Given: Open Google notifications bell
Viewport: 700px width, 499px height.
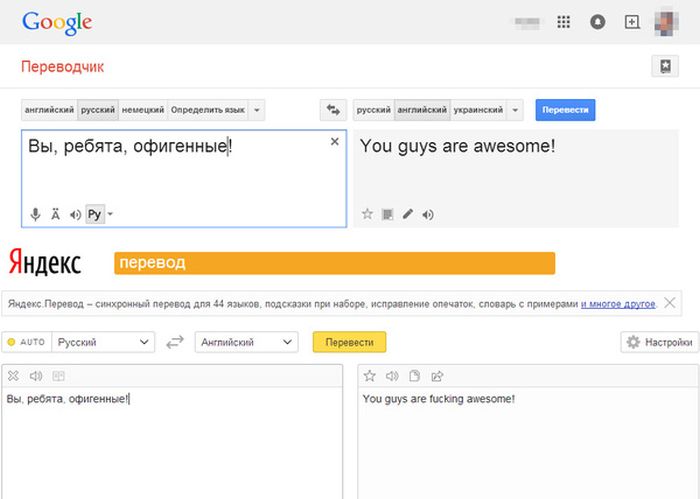Looking at the screenshot, I should pos(598,22).
